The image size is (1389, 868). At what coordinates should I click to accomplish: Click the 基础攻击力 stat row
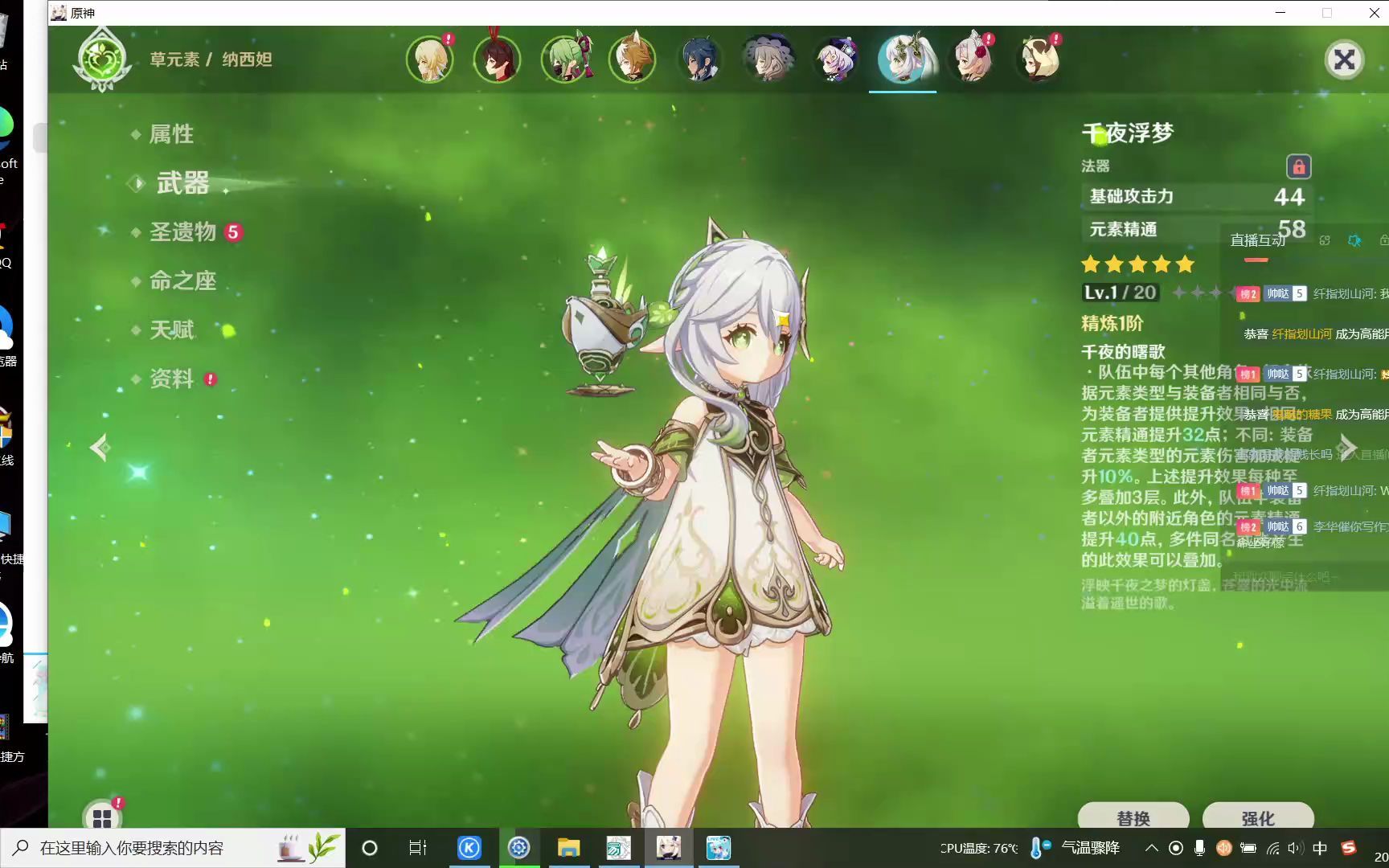pos(1197,196)
